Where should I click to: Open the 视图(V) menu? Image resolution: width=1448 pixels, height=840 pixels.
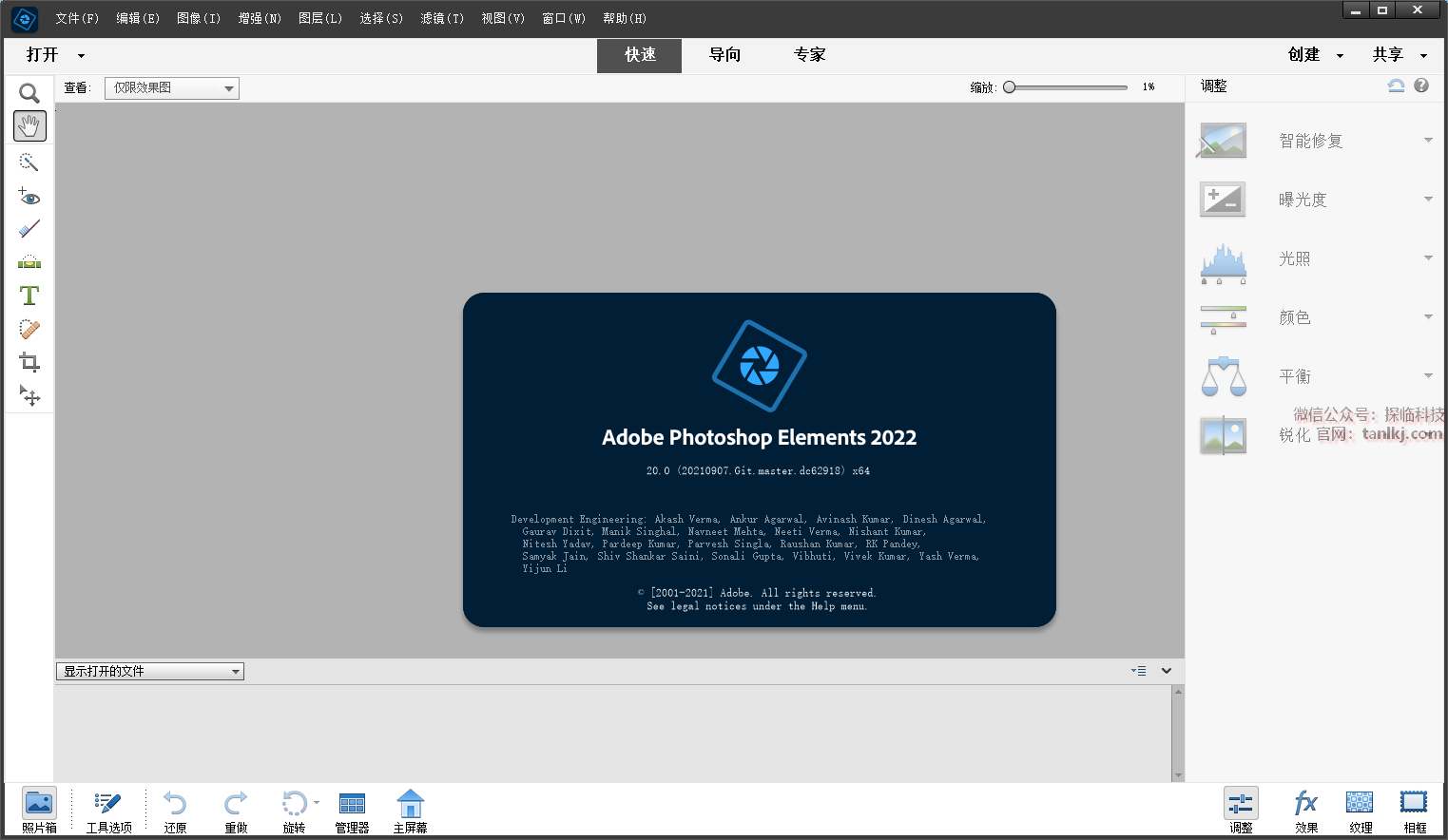point(503,18)
